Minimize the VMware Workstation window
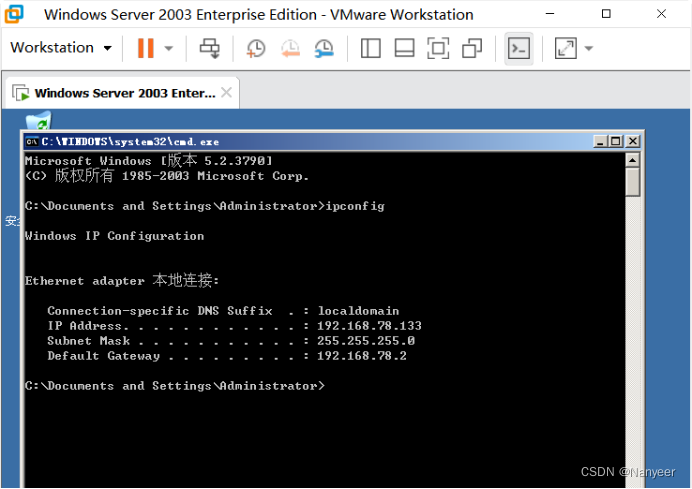The width and height of the screenshot is (692, 489). pyautogui.click(x=550, y=14)
